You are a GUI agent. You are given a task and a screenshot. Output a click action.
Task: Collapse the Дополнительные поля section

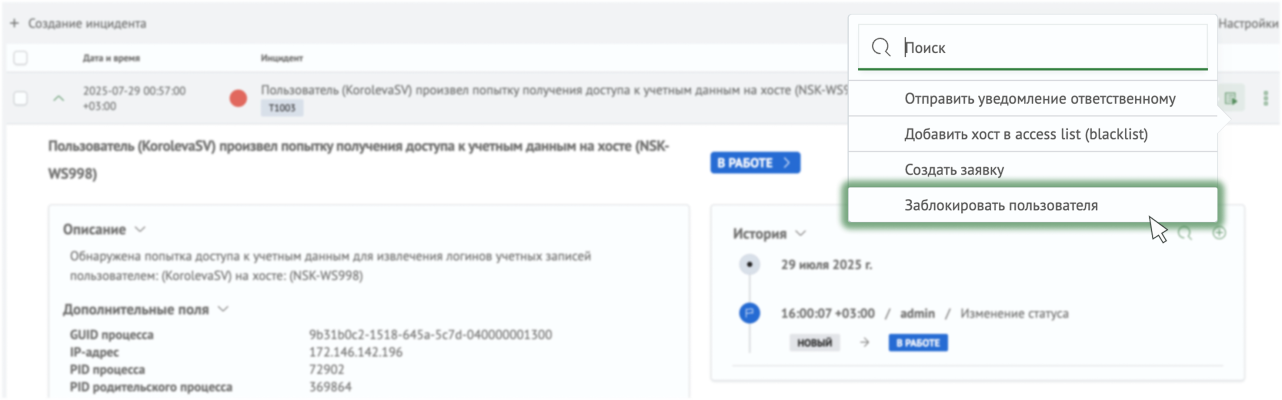pyautogui.click(x=223, y=310)
